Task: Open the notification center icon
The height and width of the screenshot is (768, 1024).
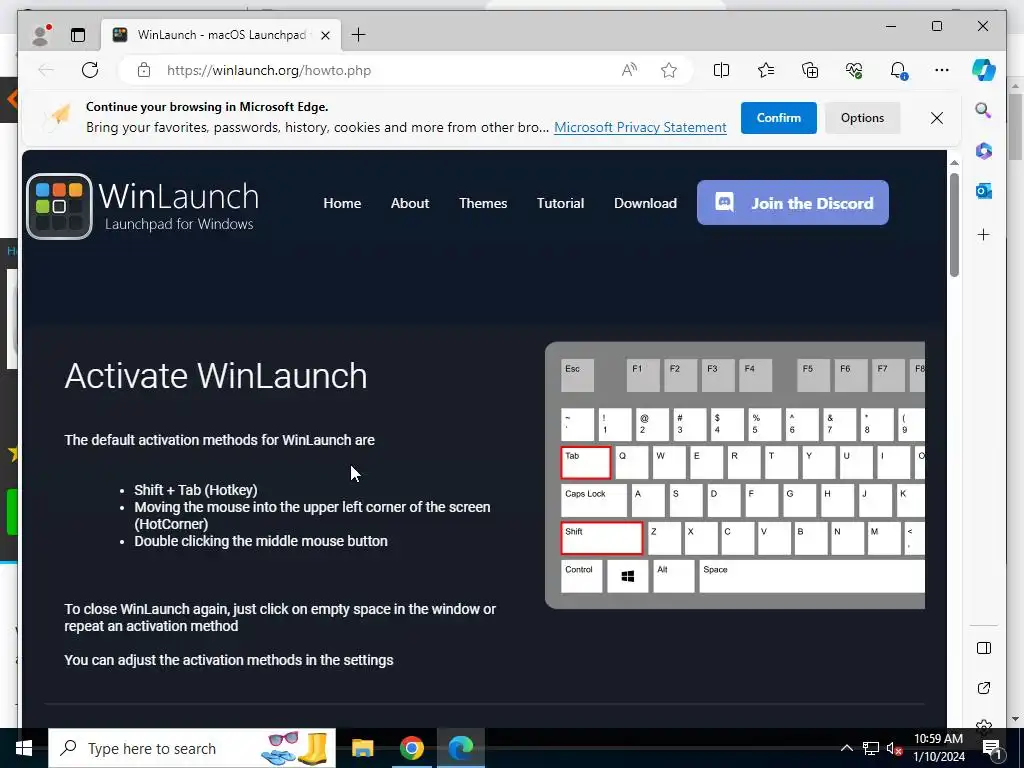Action: point(992,748)
